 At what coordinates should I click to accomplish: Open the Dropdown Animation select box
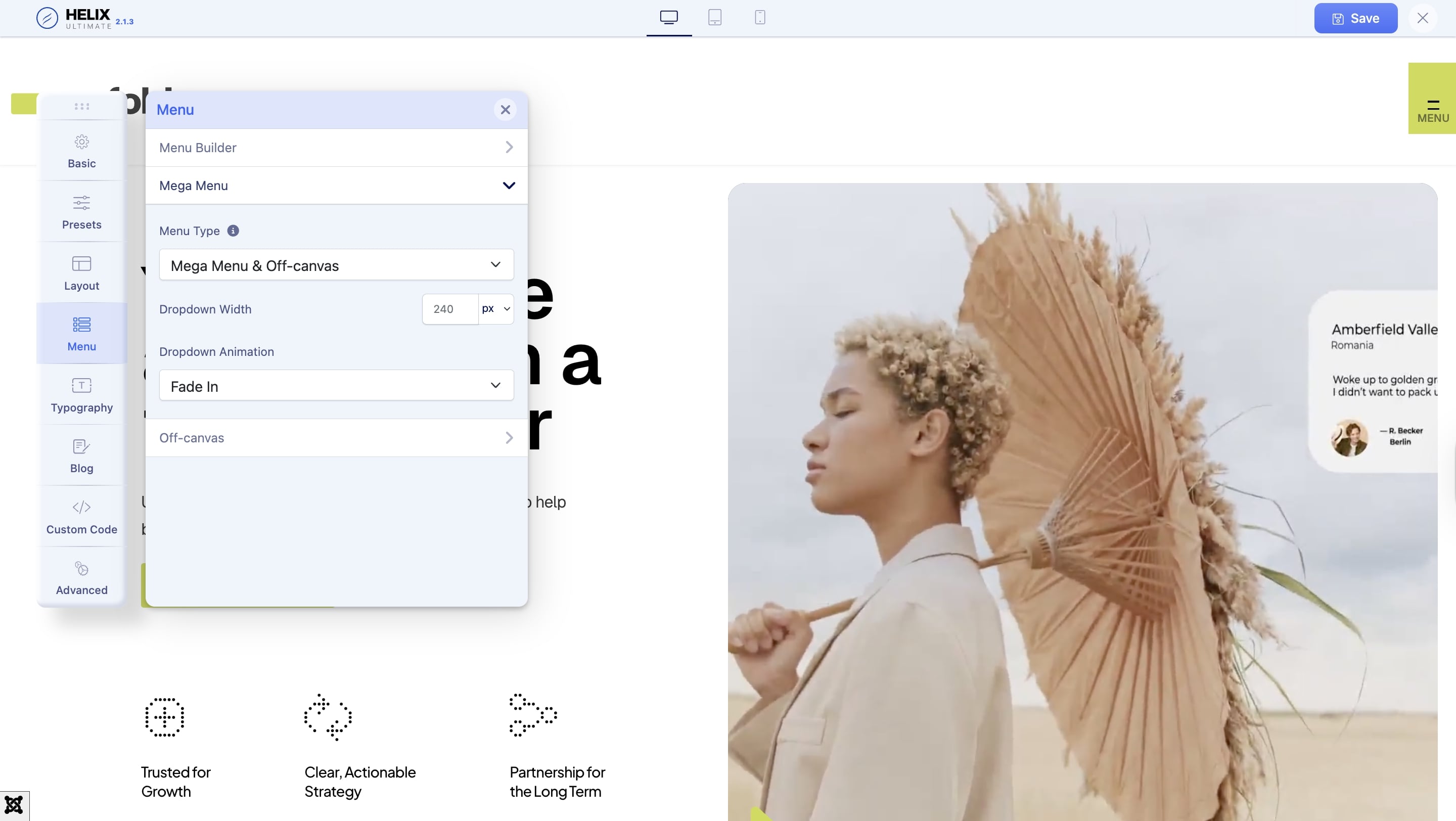[x=336, y=385]
